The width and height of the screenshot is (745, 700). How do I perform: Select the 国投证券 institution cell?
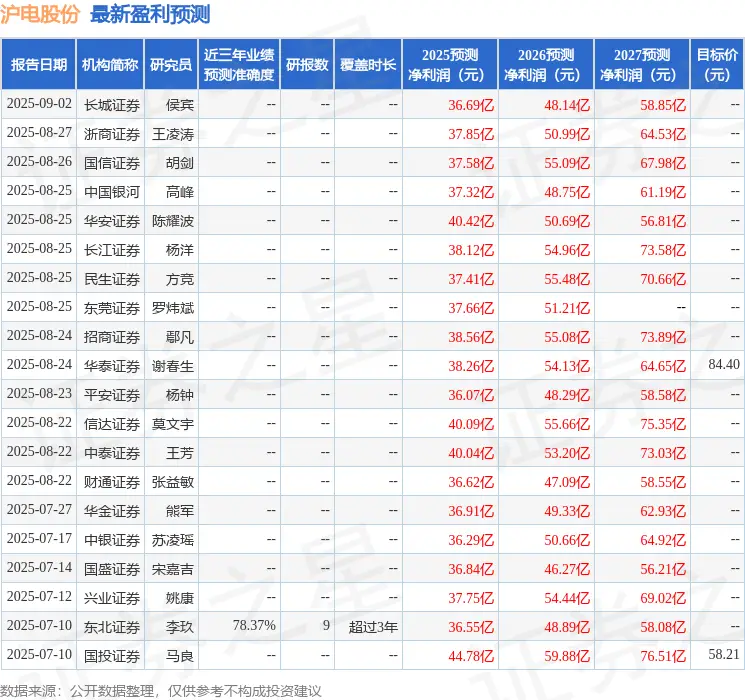pyautogui.click(x=112, y=656)
